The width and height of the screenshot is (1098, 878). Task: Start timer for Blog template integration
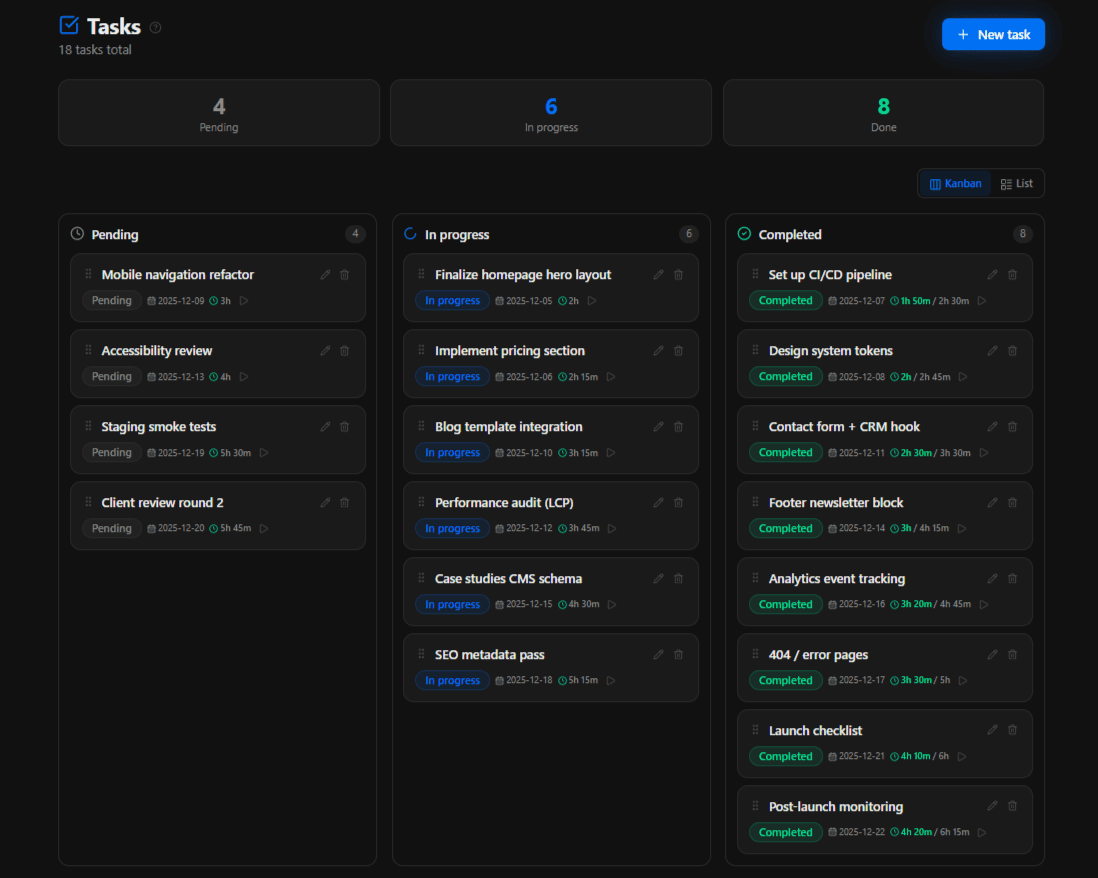(x=611, y=453)
